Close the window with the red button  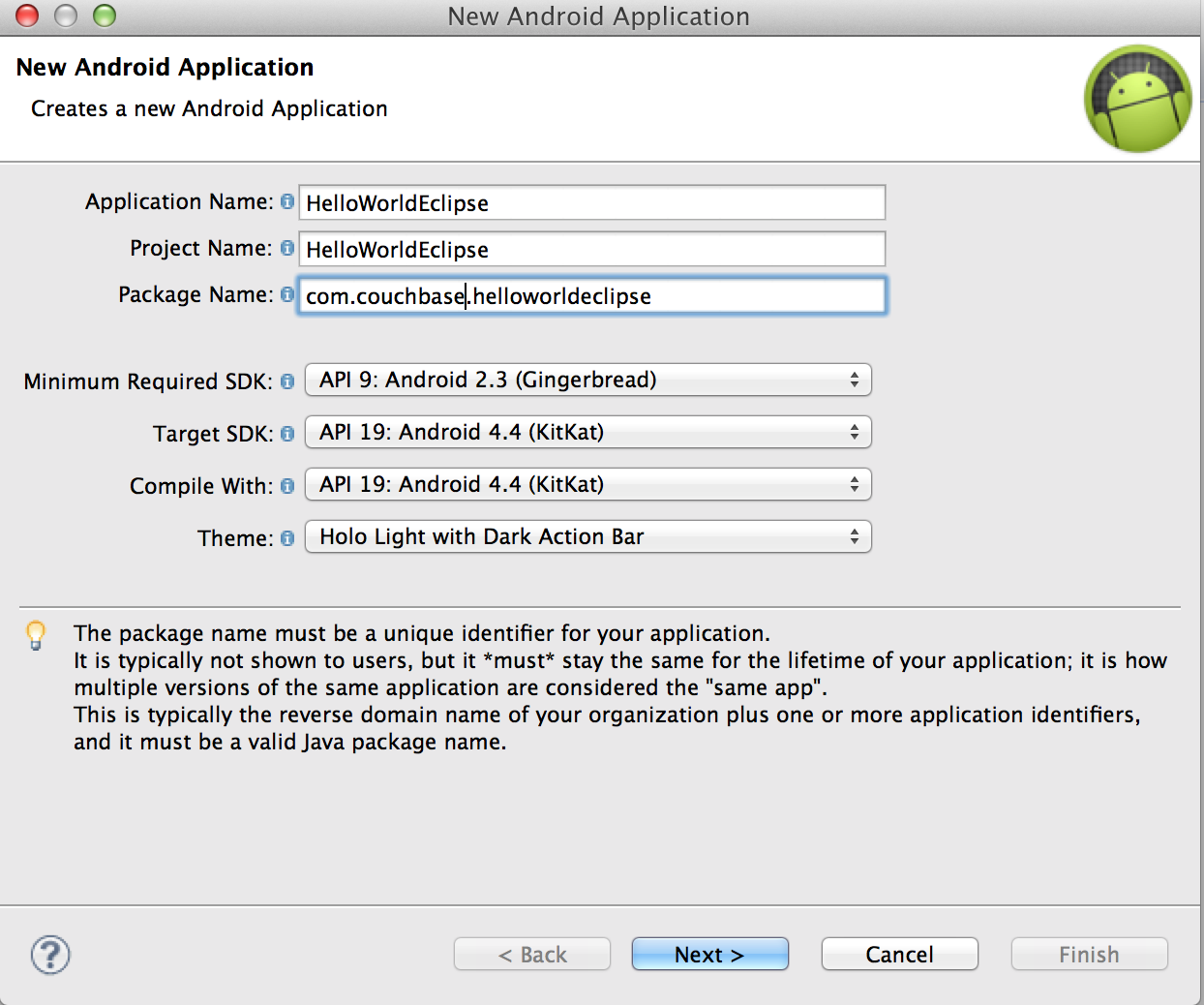point(27,15)
